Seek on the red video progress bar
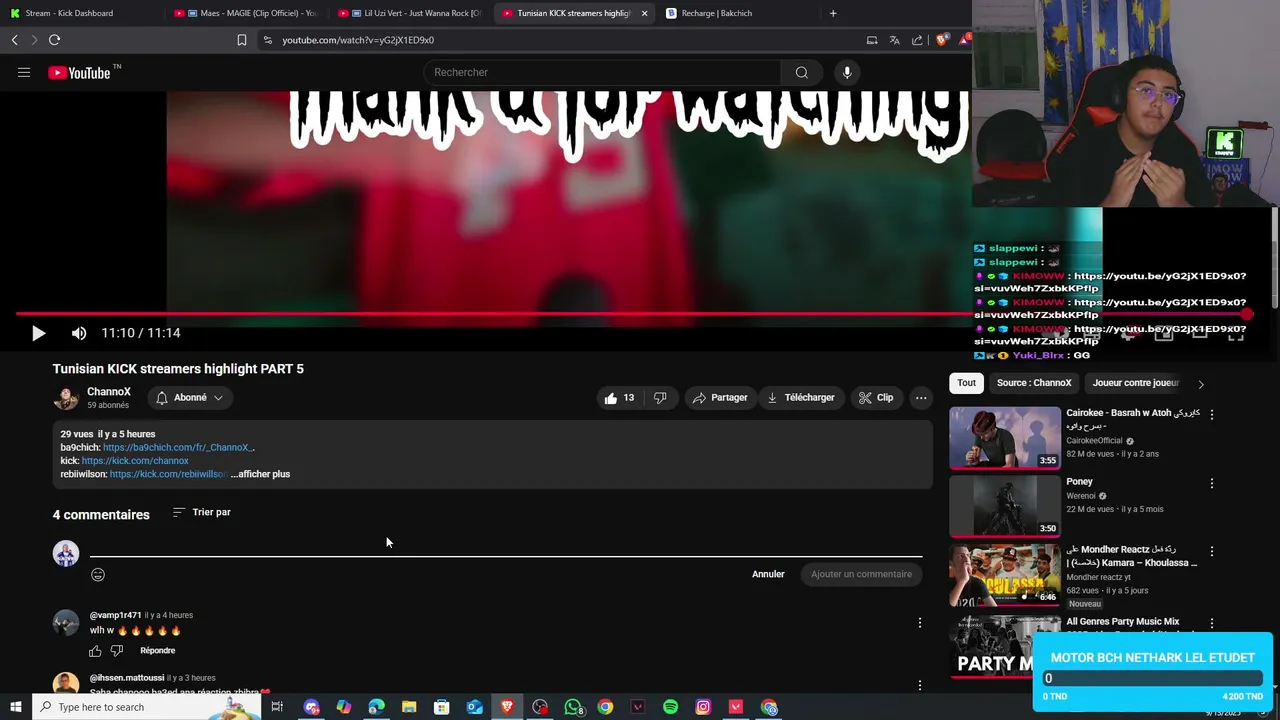This screenshot has height=720, width=1280. pos(632,314)
